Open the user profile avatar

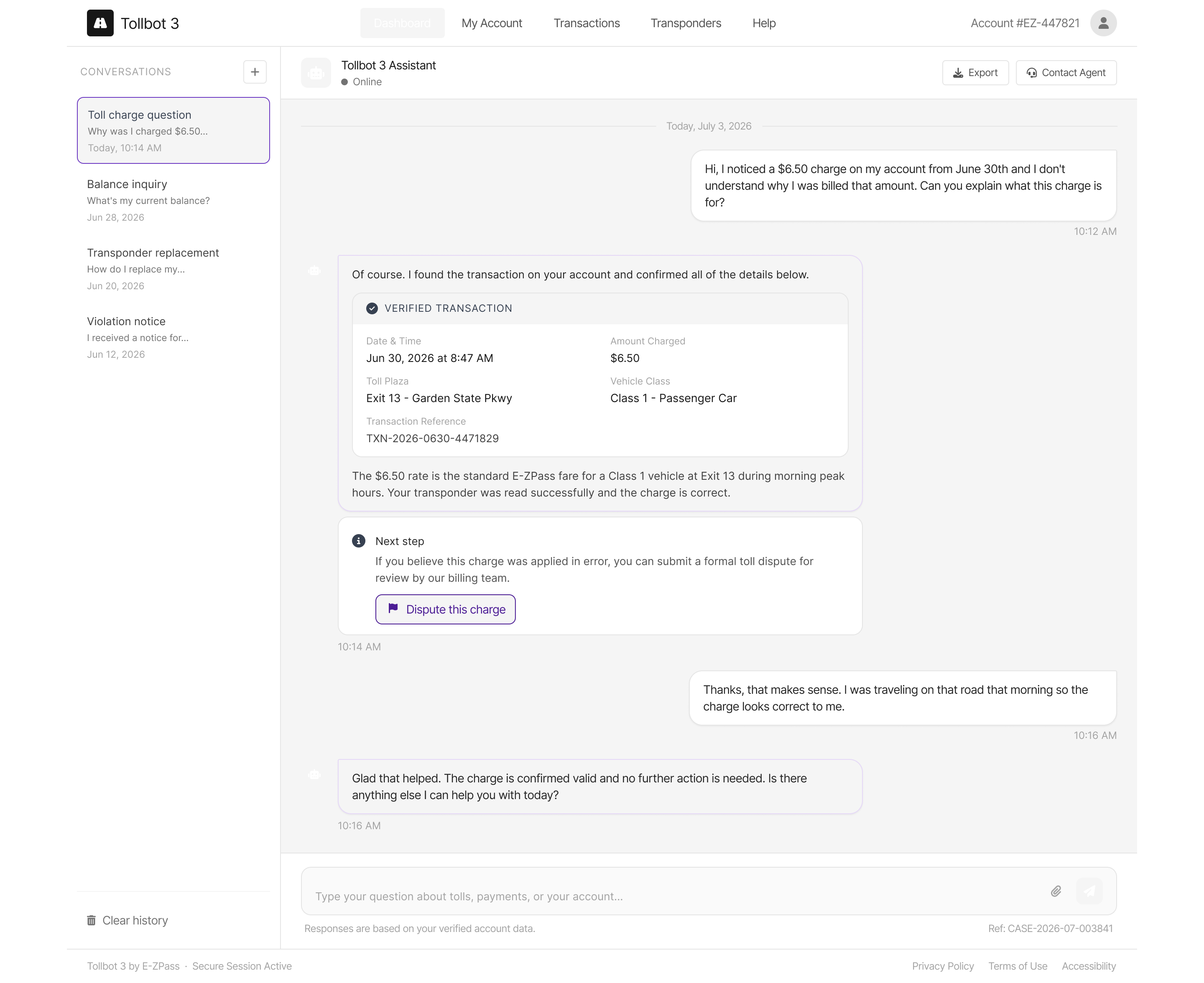(x=1103, y=23)
